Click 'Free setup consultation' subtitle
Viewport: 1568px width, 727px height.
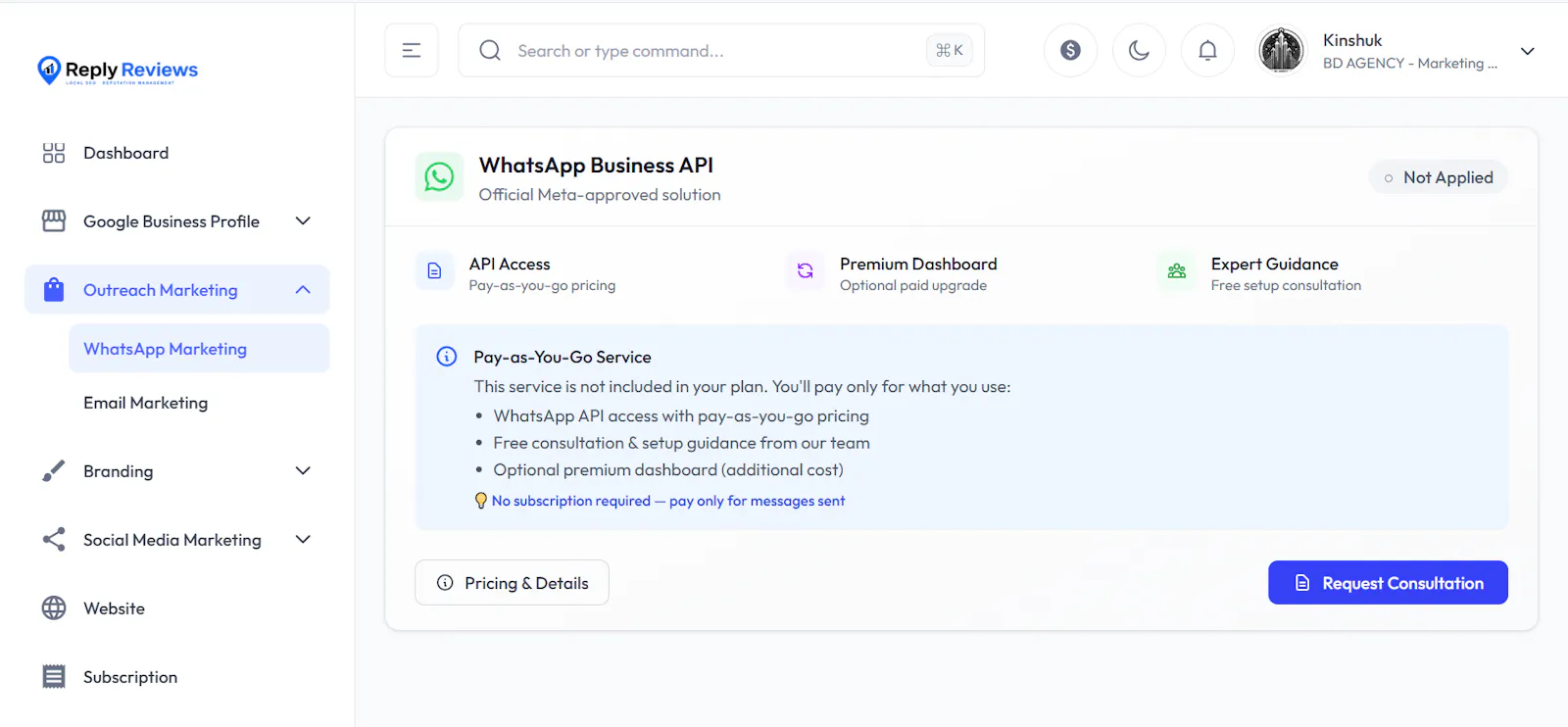(1286, 286)
